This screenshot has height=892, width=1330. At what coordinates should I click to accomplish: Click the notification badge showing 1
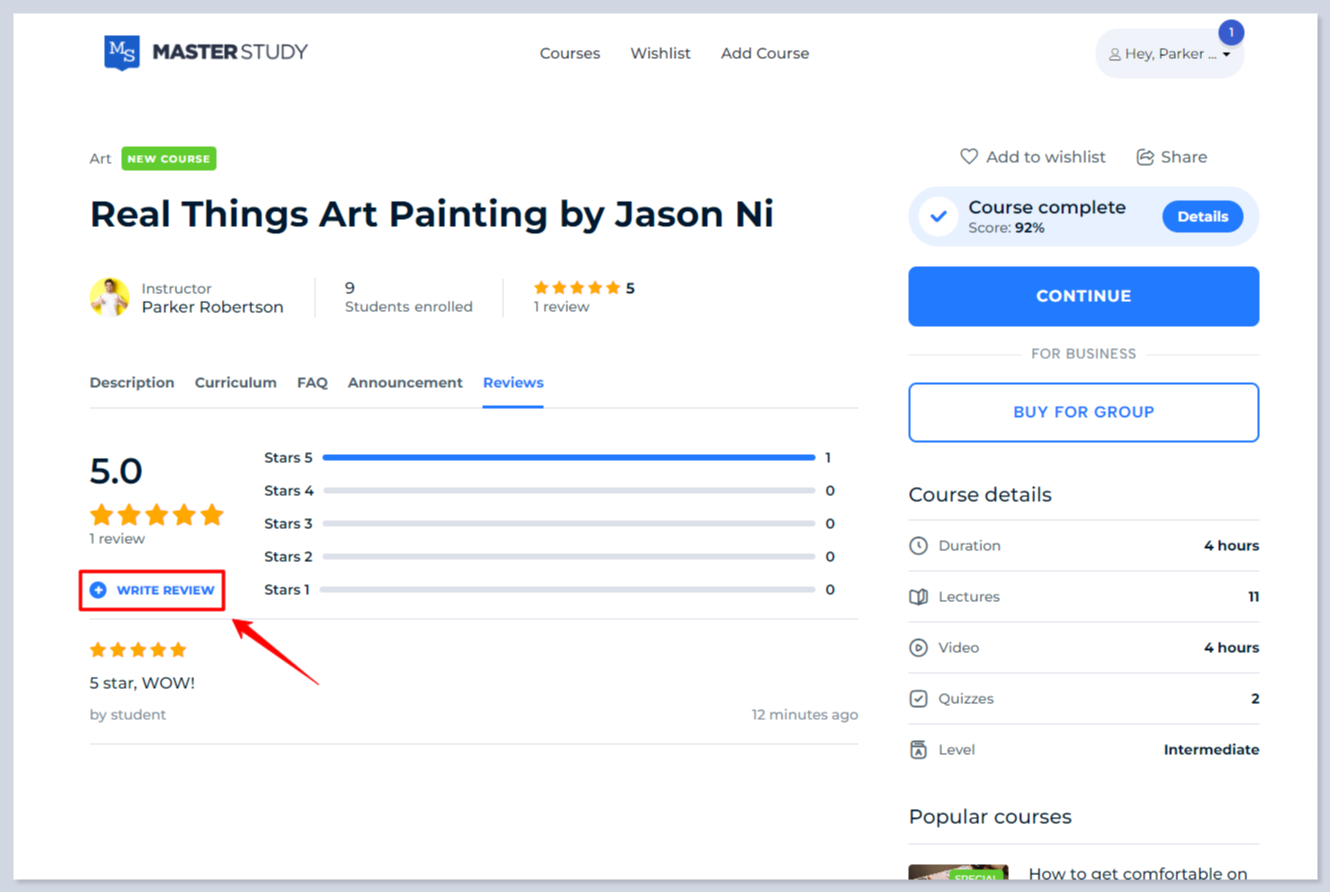click(x=1231, y=33)
